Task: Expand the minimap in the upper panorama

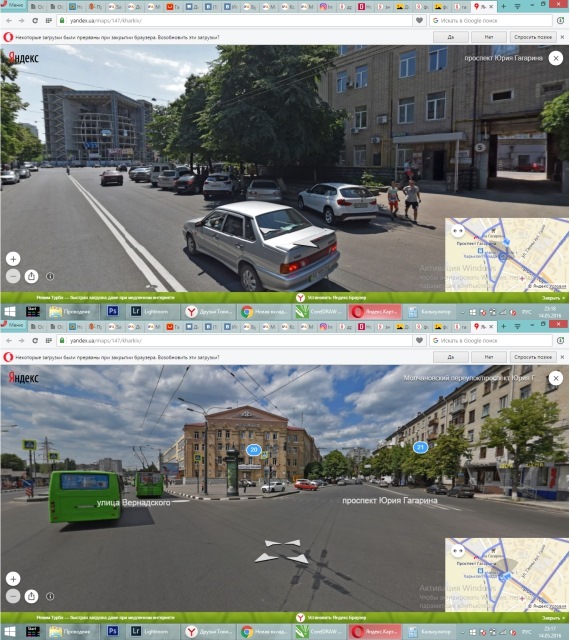Action: click(458, 231)
